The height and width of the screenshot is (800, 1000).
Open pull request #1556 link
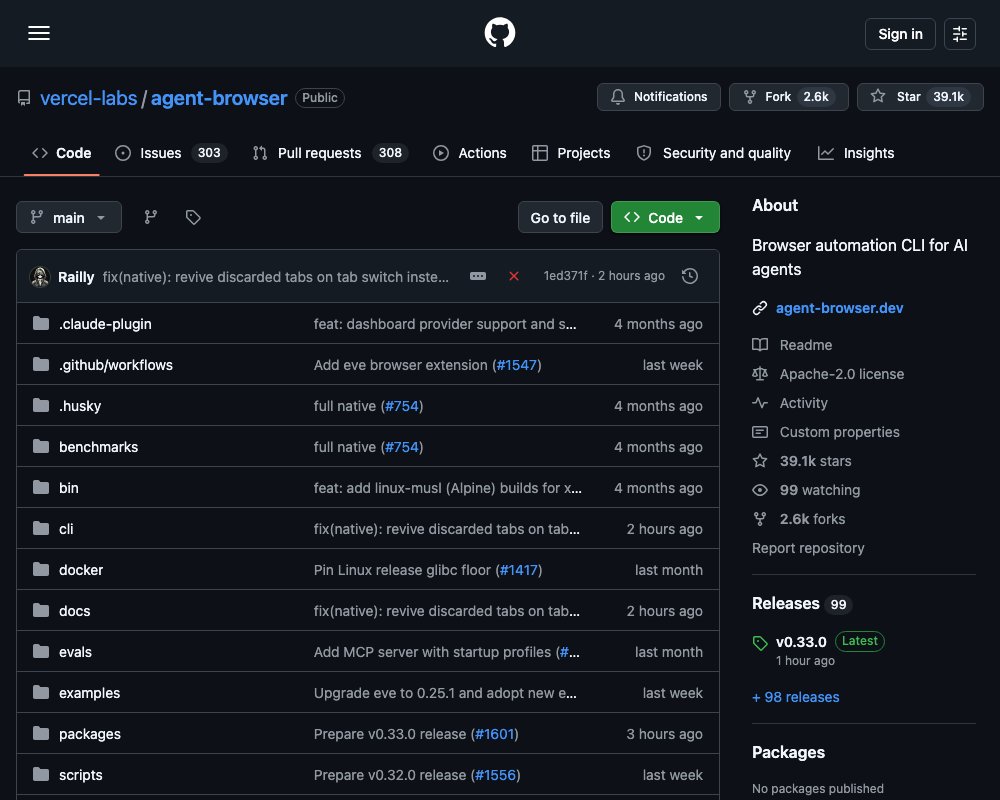pyautogui.click(x=496, y=775)
